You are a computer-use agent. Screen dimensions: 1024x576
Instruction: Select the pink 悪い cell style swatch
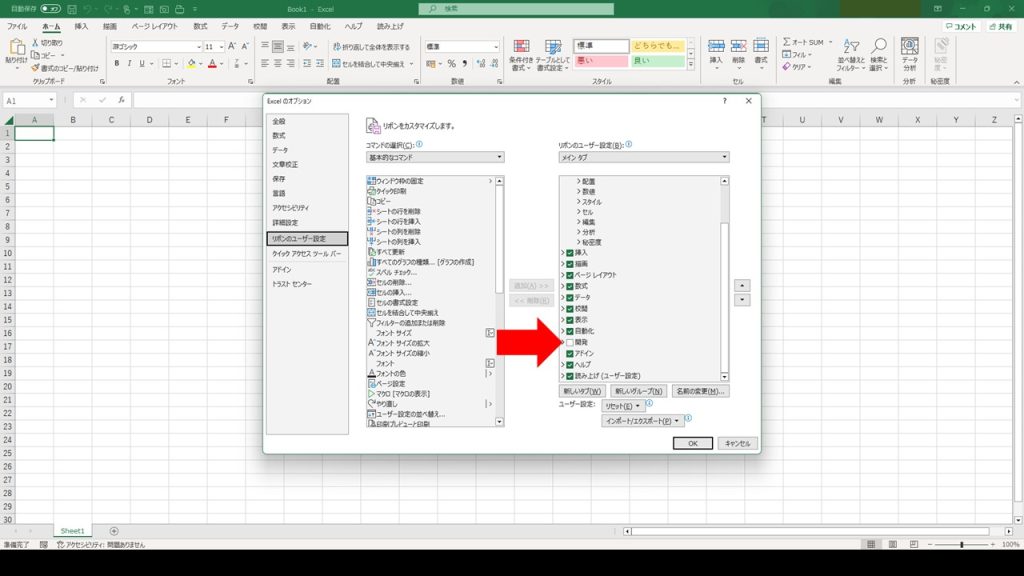click(x=600, y=62)
